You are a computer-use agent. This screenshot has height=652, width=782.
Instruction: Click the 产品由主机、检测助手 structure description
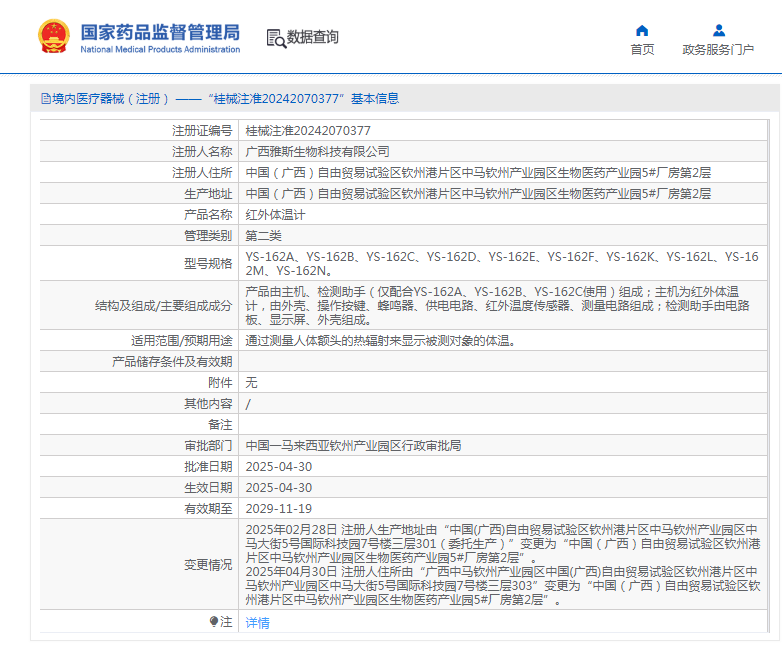pyautogui.click(x=498, y=305)
